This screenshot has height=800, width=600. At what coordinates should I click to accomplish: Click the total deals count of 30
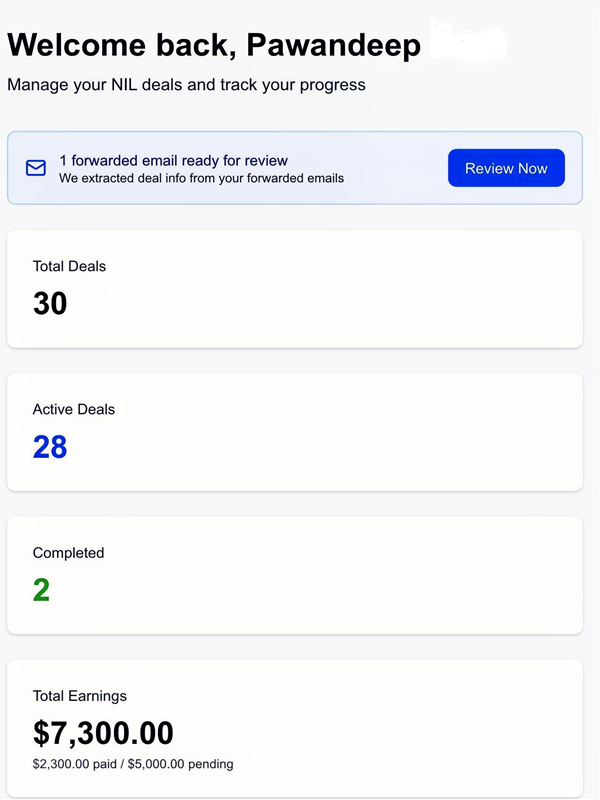[x=50, y=303]
